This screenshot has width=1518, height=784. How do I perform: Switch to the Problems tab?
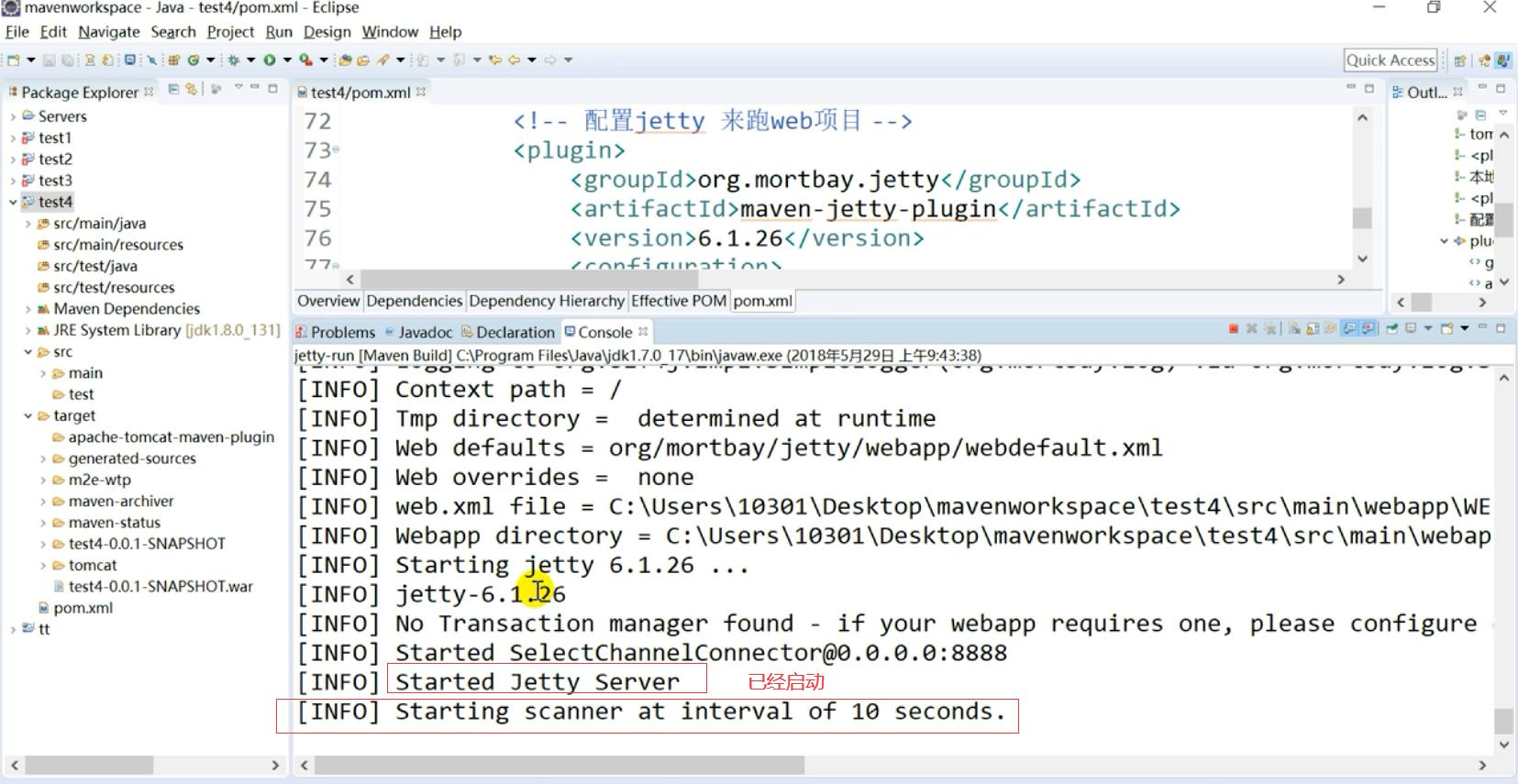coord(335,332)
